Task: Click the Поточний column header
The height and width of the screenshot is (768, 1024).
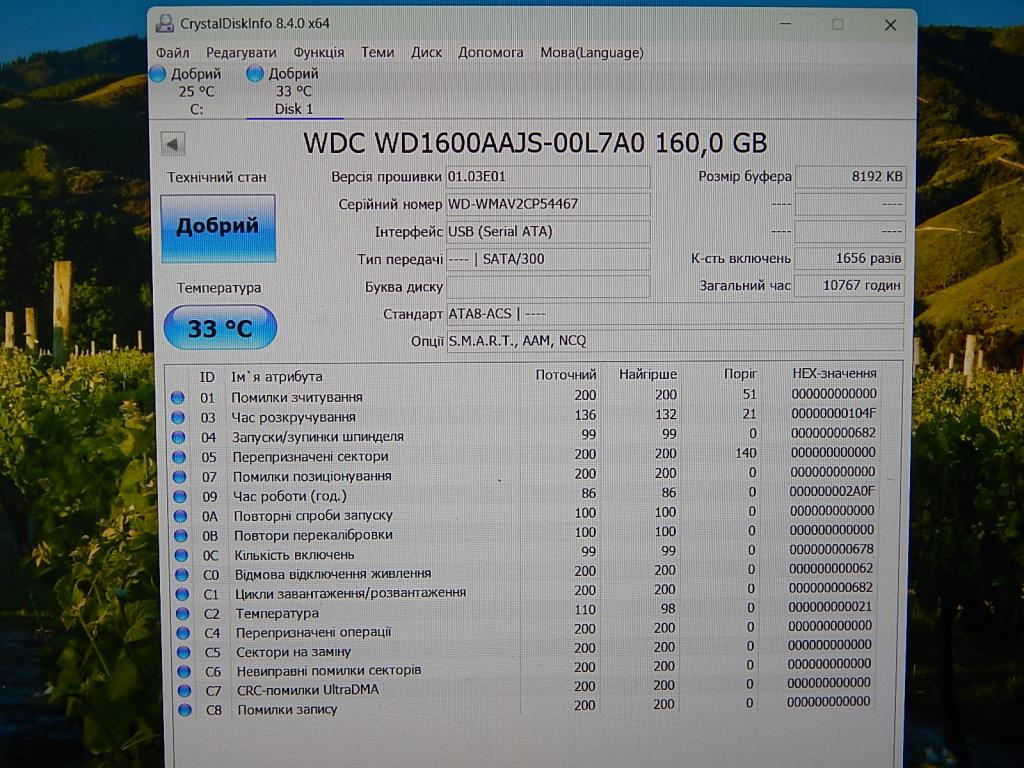Action: (566, 375)
